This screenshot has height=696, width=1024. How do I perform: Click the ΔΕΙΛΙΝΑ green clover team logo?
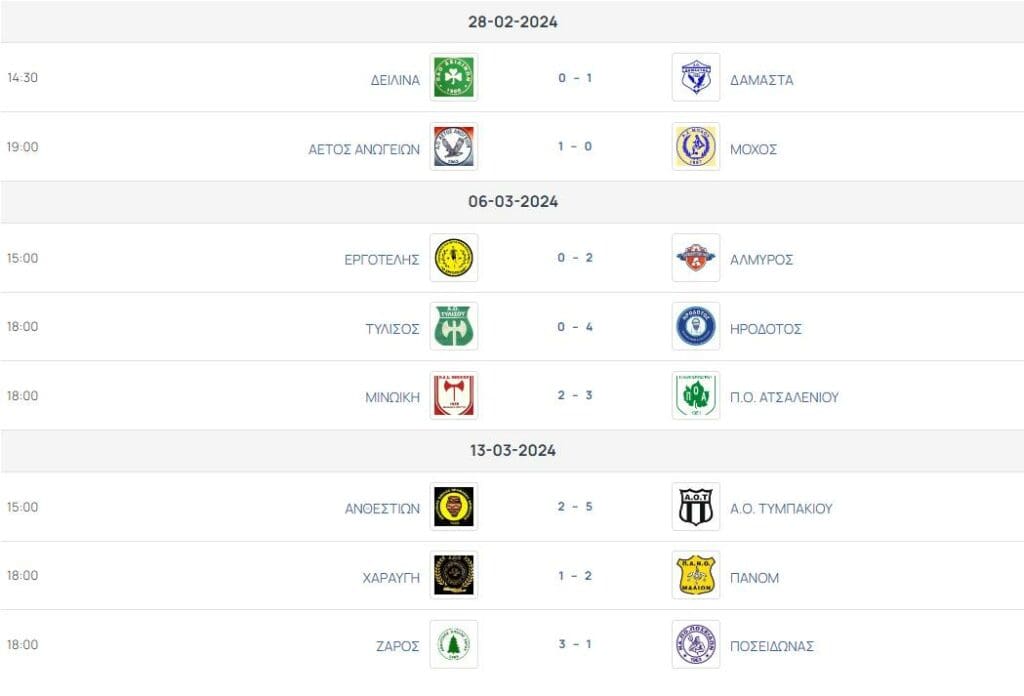[454, 77]
